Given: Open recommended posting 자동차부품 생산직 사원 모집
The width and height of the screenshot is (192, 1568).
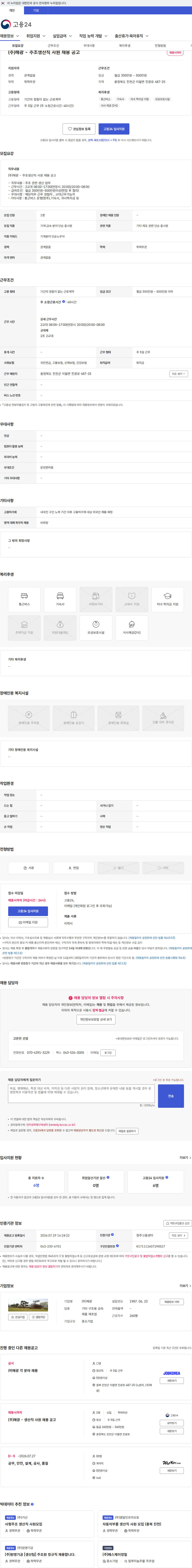Looking at the screenshot, I should 132,1524.
